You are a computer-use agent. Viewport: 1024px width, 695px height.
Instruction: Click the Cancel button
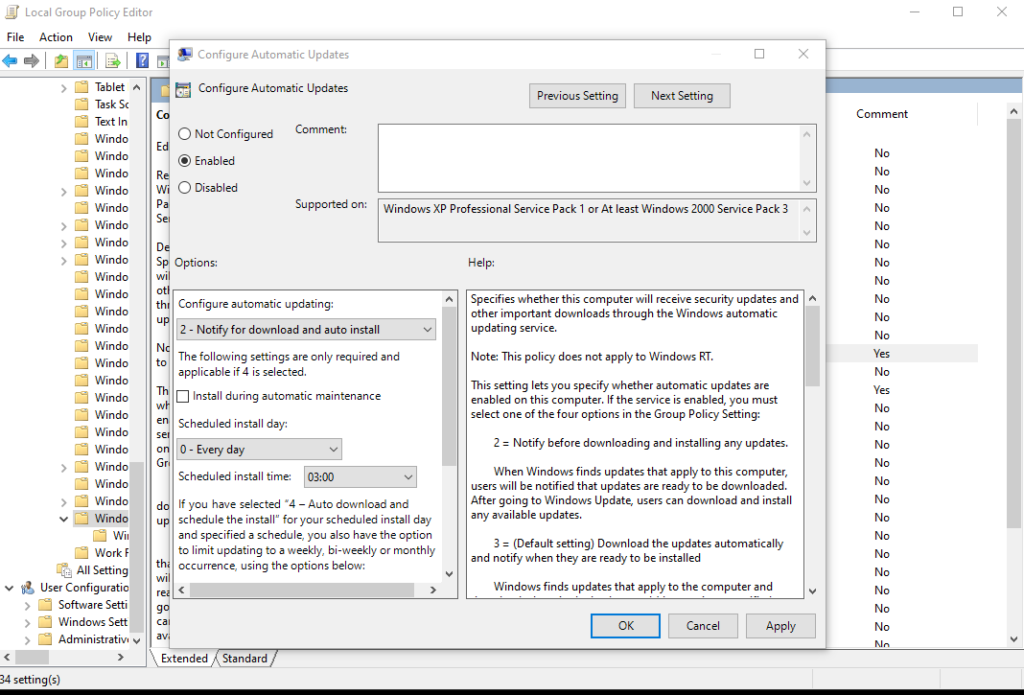tap(703, 626)
